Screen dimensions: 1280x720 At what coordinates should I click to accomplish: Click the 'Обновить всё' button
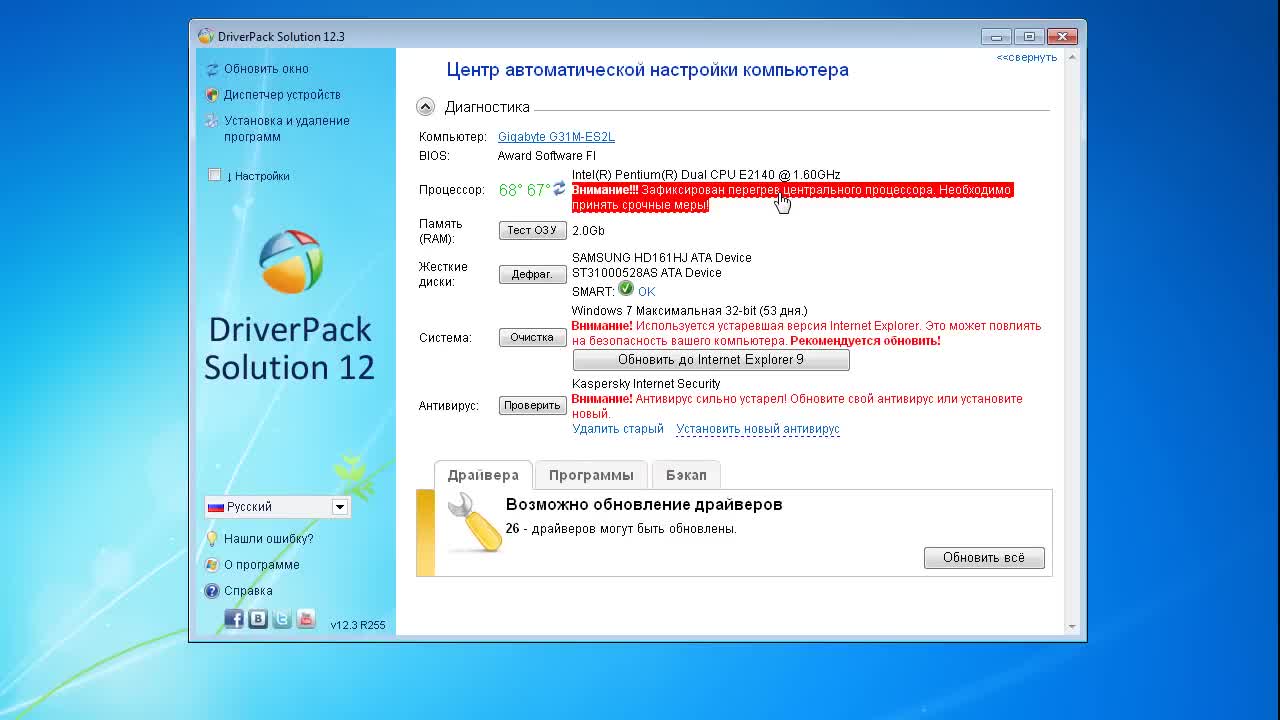click(984, 558)
